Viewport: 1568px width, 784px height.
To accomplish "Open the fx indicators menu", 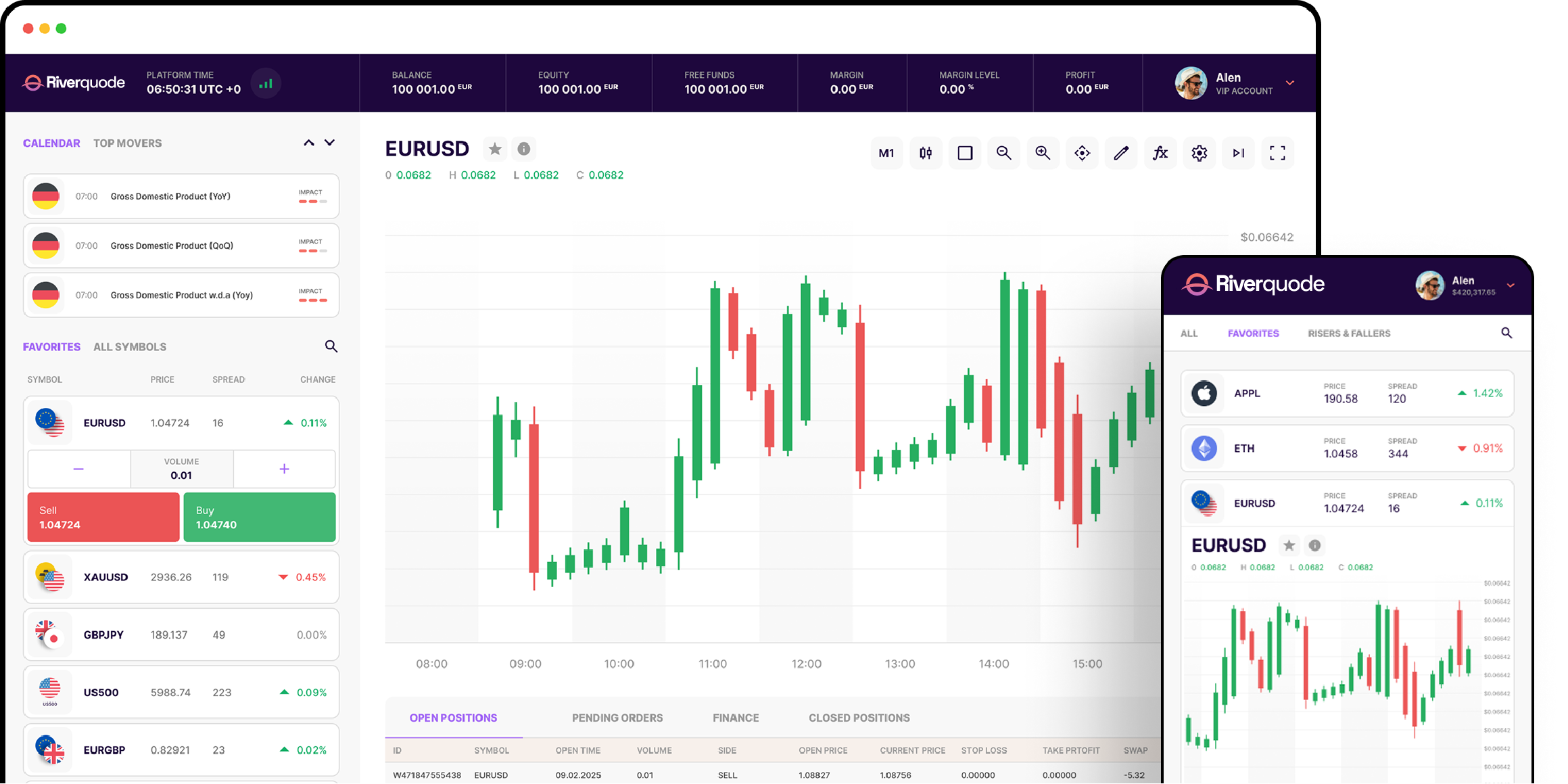I will point(1160,154).
